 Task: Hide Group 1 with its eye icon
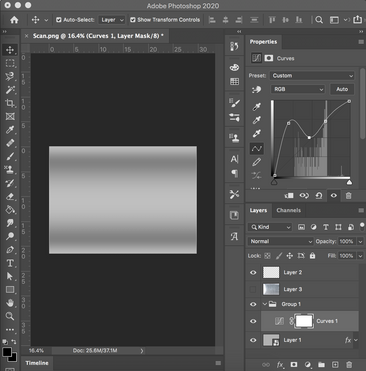pyautogui.click(x=253, y=304)
